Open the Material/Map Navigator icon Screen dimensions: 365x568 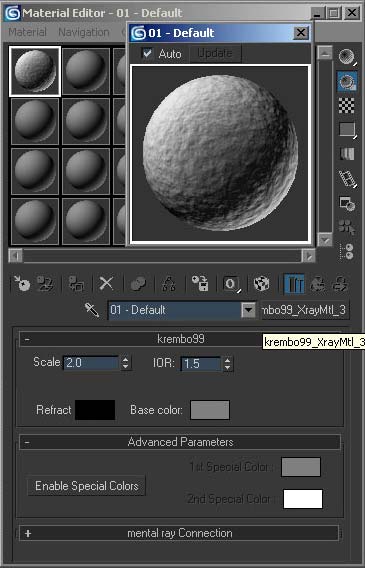347,251
